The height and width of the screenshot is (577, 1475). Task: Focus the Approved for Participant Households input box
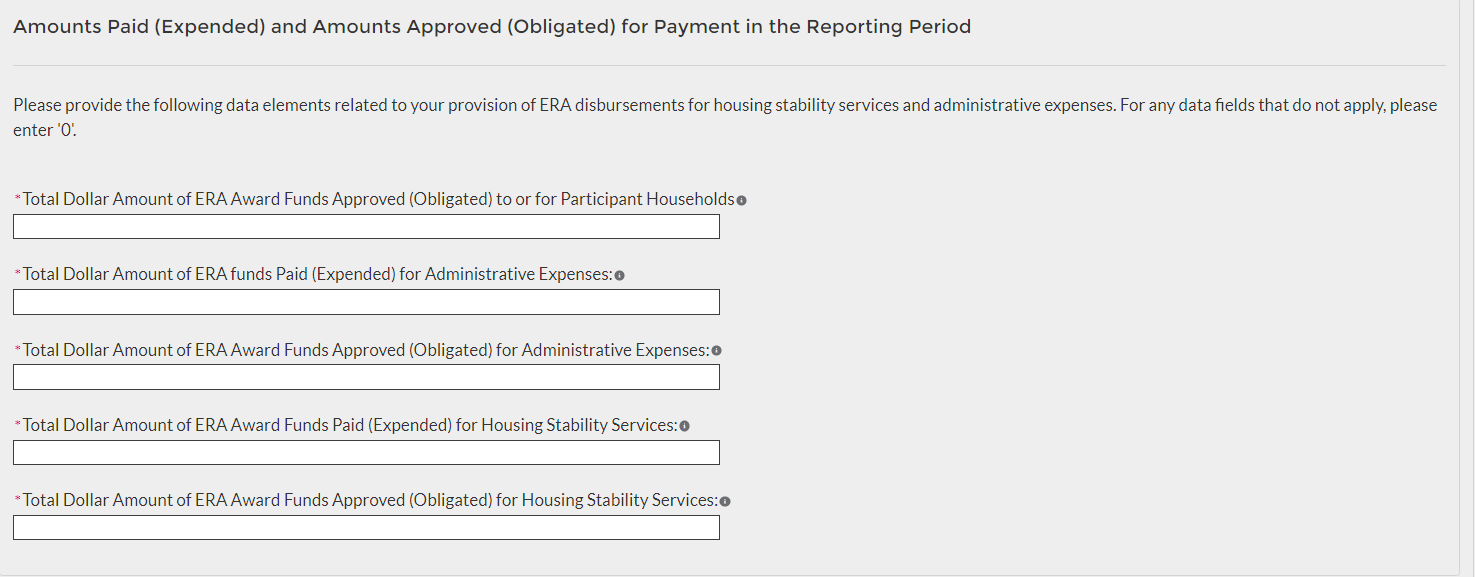[366, 227]
